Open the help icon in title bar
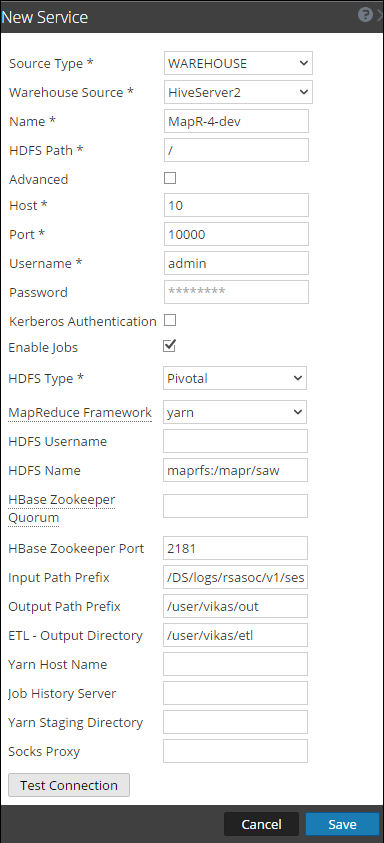 point(365,15)
